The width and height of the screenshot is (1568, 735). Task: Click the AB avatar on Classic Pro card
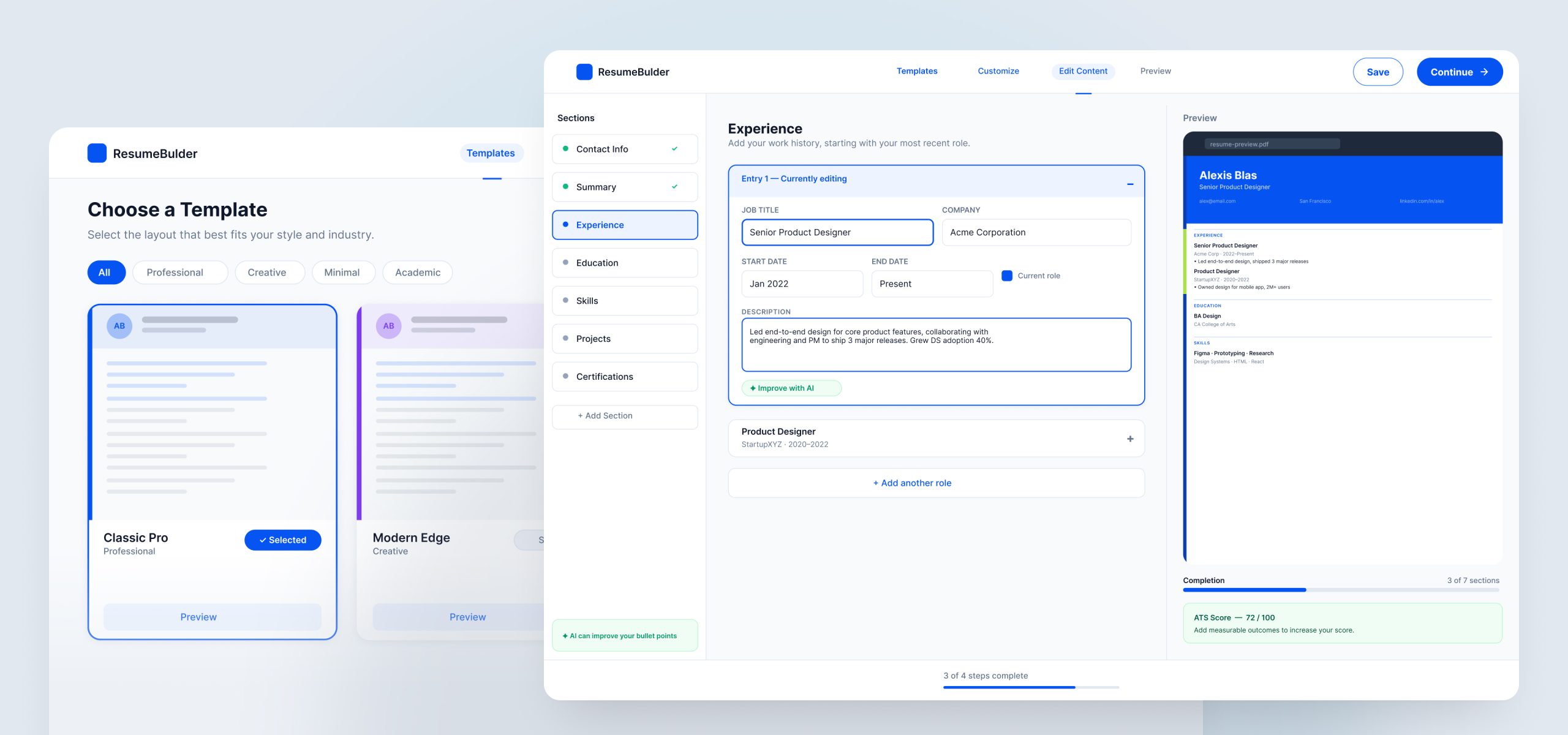(119, 326)
